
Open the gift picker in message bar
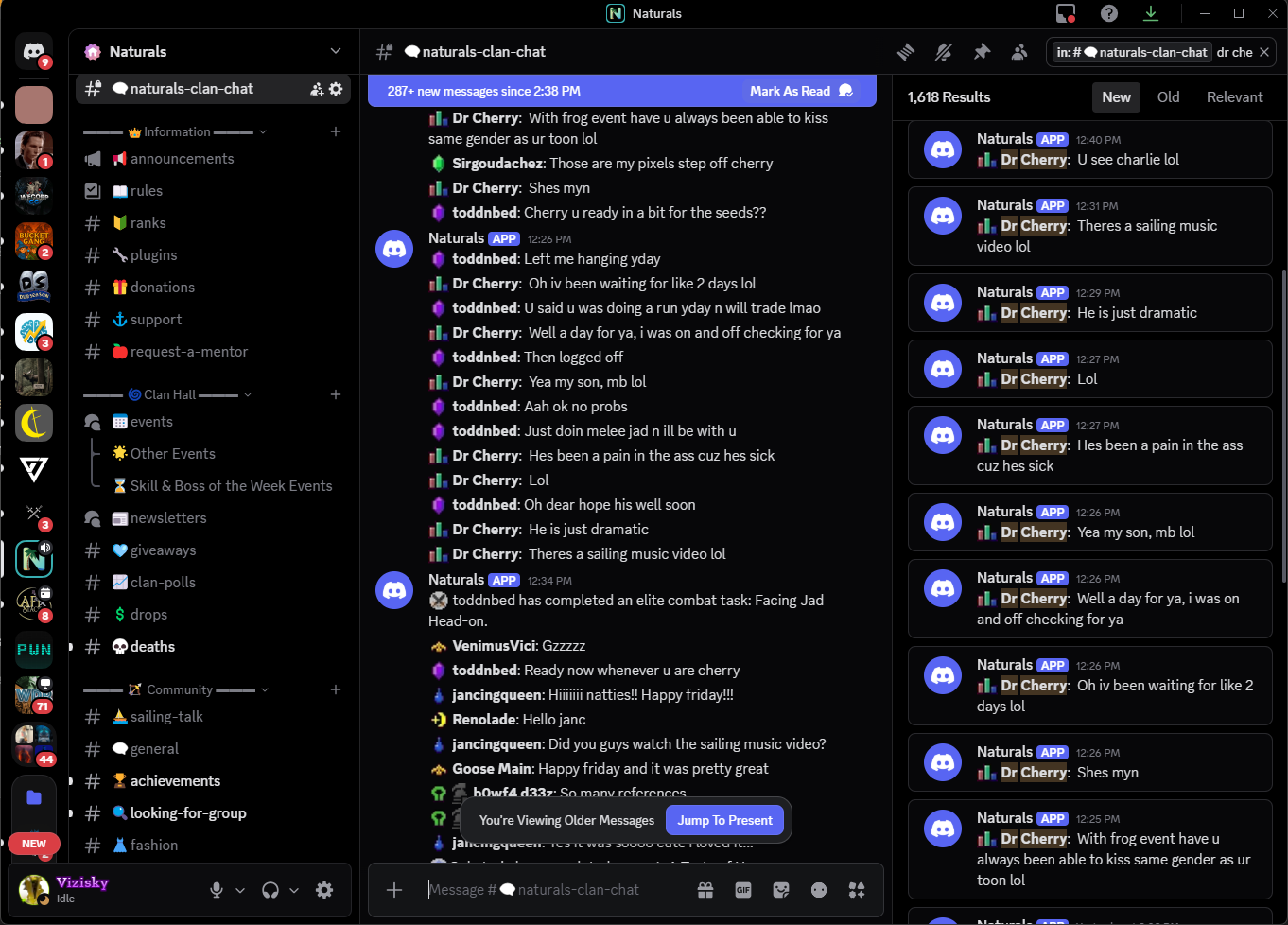(x=705, y=890)
